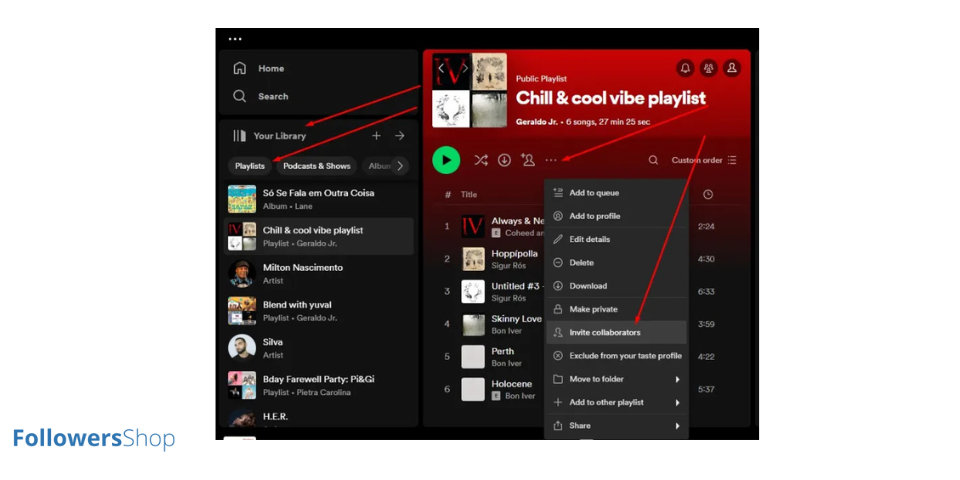Select the Perth track title
The image size is (960, 480).
(x=503, y=351)
